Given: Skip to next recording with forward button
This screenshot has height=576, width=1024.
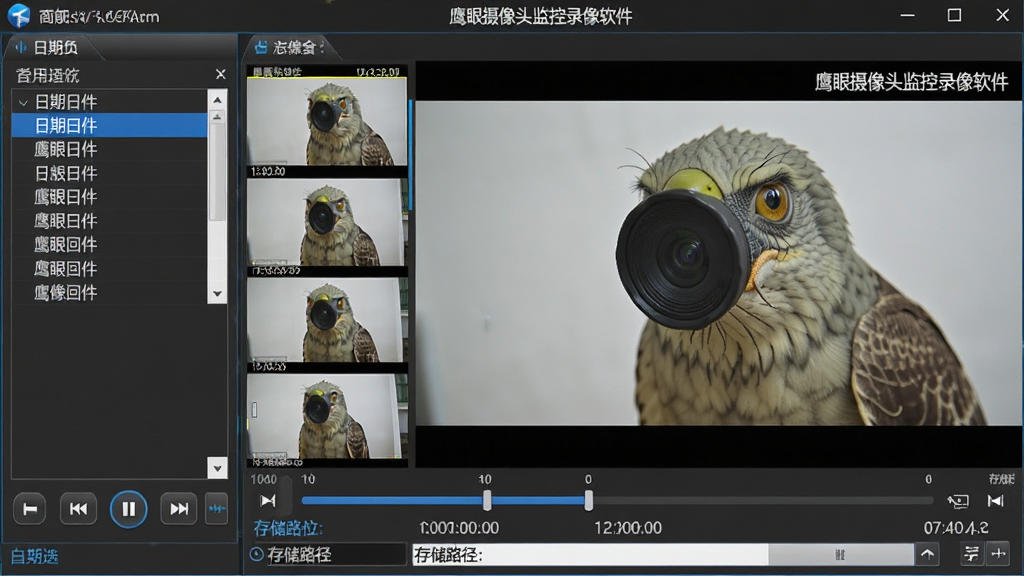Looking at the screenshot, I should pos(178,509).
